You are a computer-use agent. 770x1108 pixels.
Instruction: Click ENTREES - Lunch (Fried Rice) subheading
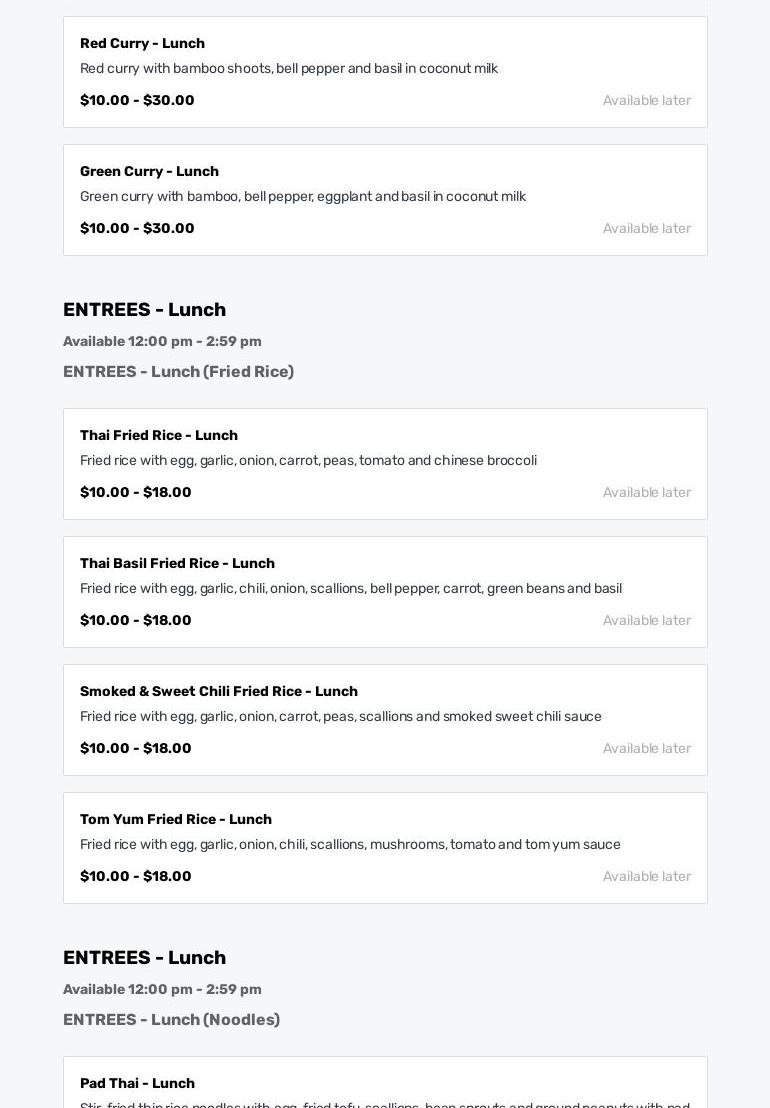pos(178,371)
